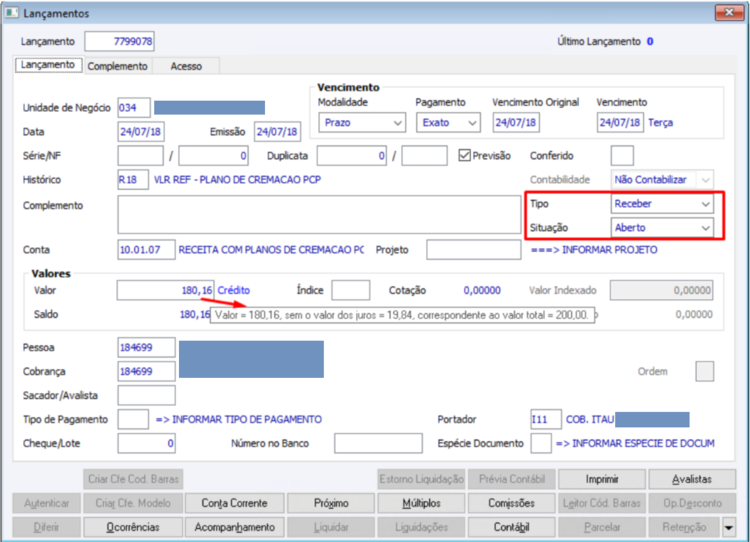
Task: Click the Imprimir button
Action: pyautogui.click(x=602, y=479)
